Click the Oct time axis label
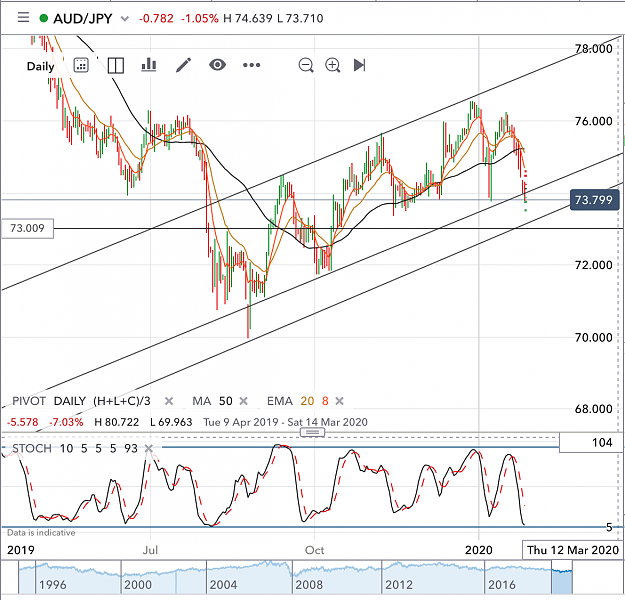The image size is (625, 600). 314,550
